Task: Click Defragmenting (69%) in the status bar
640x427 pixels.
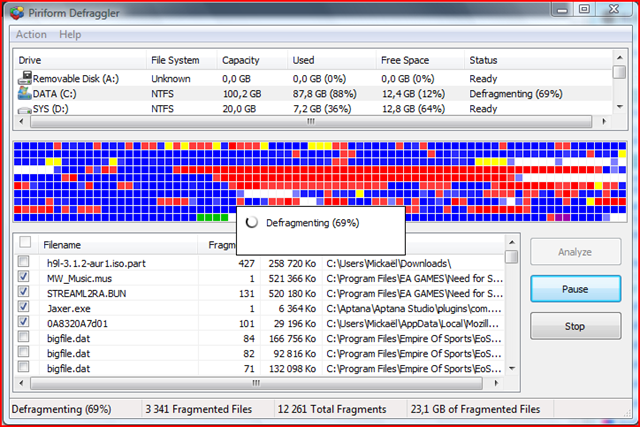Action: [61, 409]
